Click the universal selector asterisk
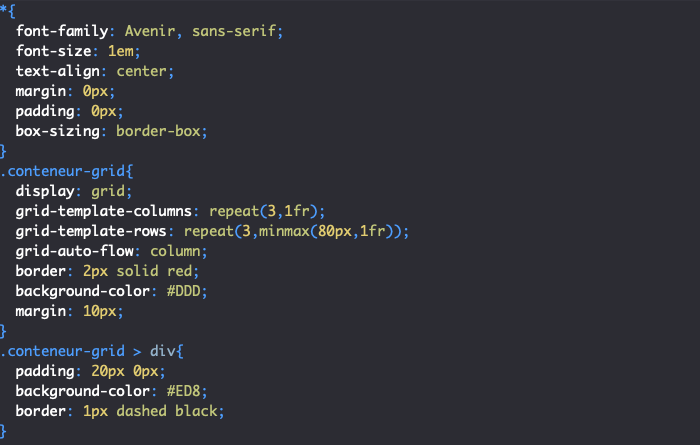Screen dimensions: 700x445 click(x=4, y=11)
